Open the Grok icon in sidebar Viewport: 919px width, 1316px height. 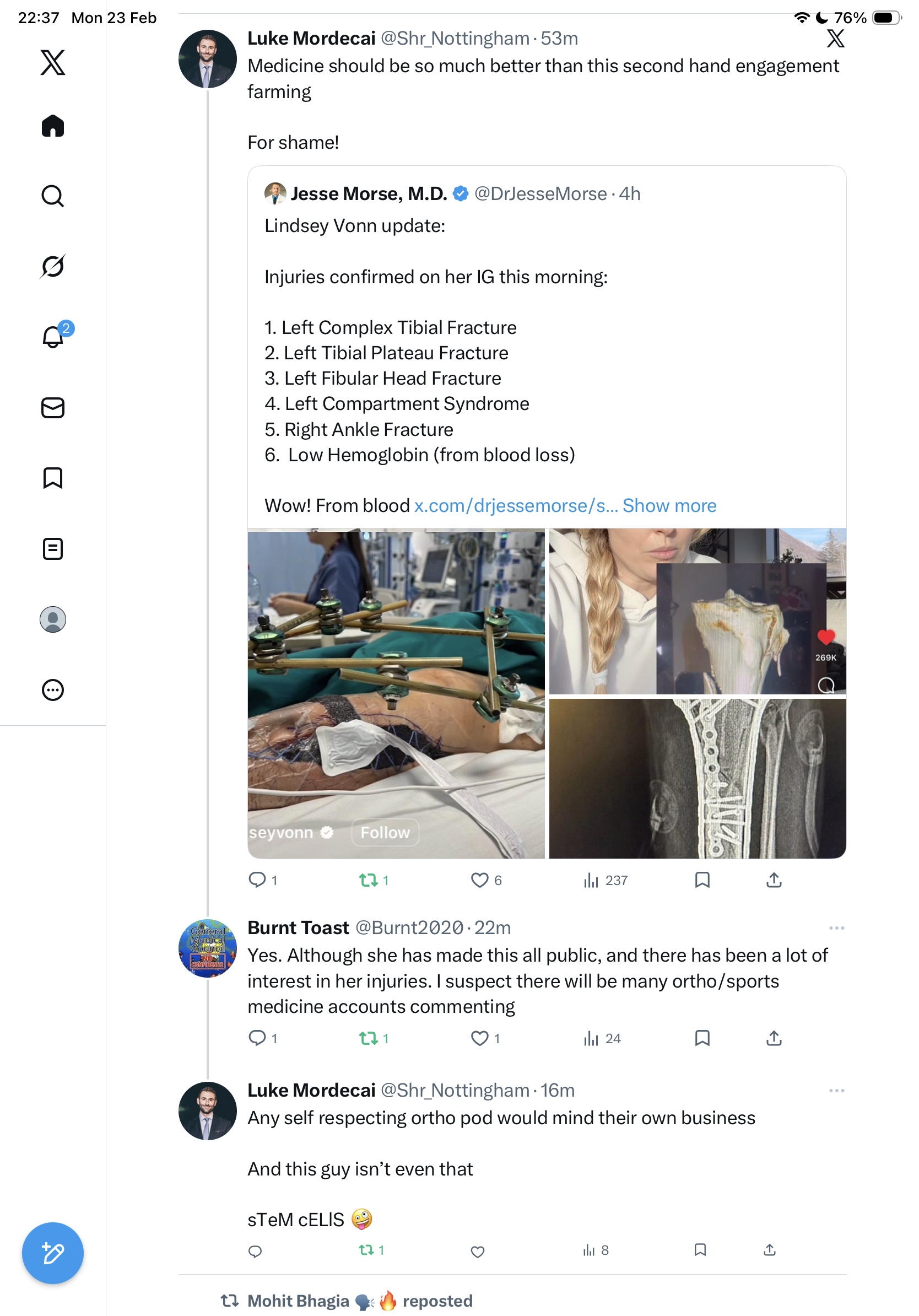click(x=53, y=266)
